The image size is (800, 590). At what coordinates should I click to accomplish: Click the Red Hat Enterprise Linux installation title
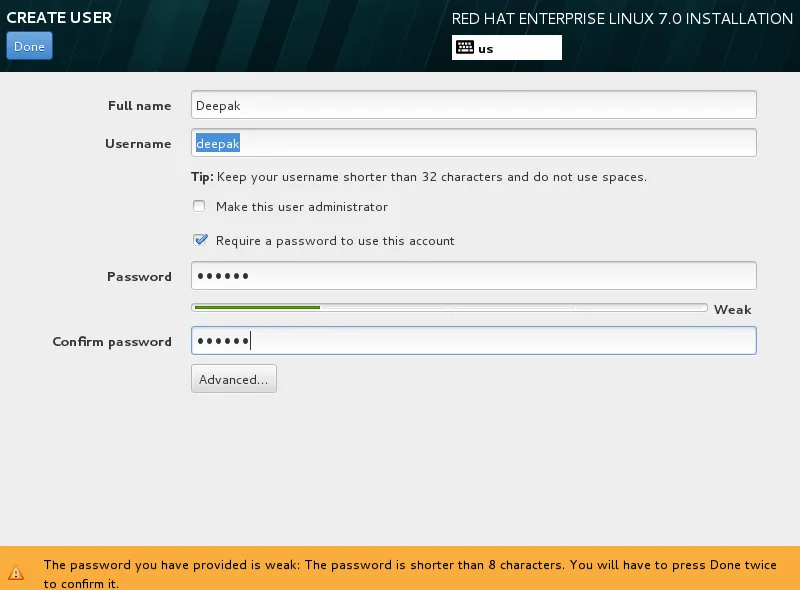(x=622, y=19)
